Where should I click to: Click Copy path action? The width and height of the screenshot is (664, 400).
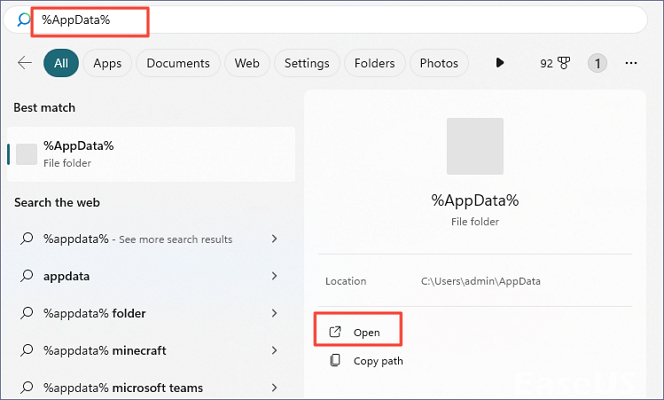pyautogui.click(x=378, y=360)
